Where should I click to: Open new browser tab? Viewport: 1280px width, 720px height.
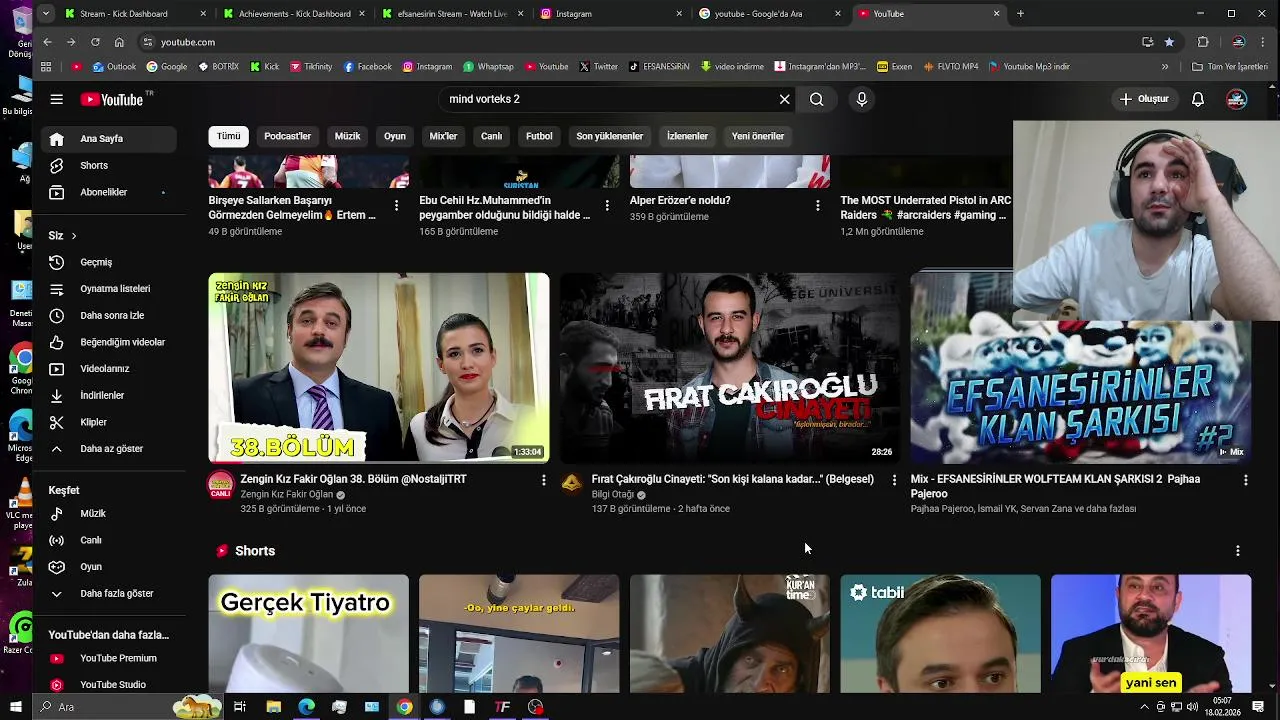coord(1020,14)
